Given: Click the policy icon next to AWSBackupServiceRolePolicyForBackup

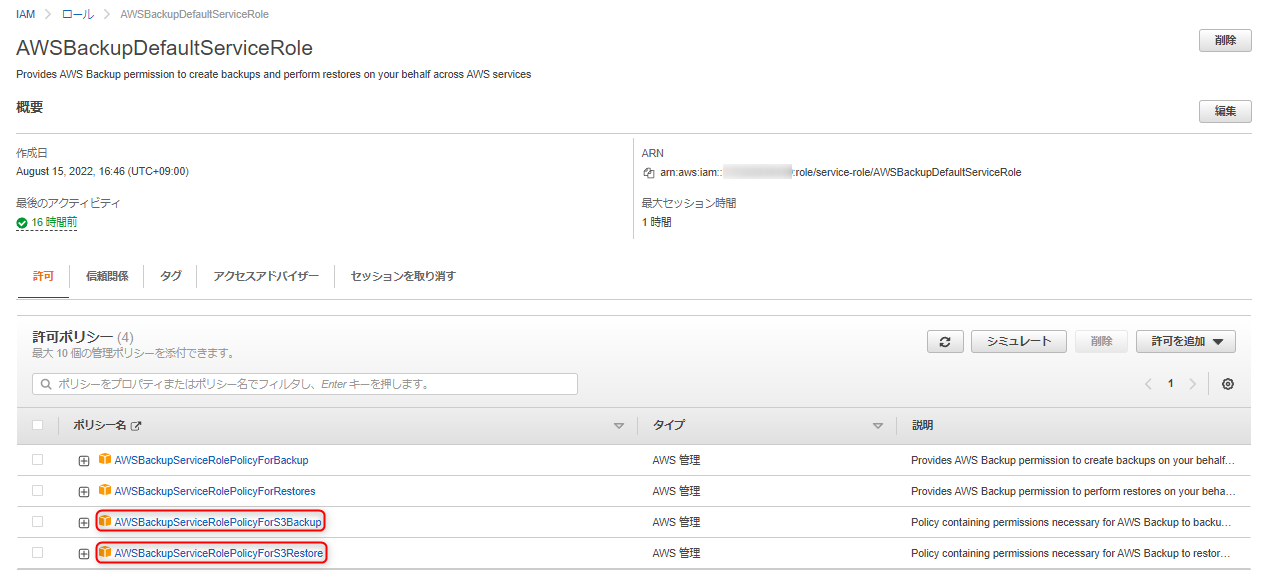Looking at the screenshot, I should point(105,460).
